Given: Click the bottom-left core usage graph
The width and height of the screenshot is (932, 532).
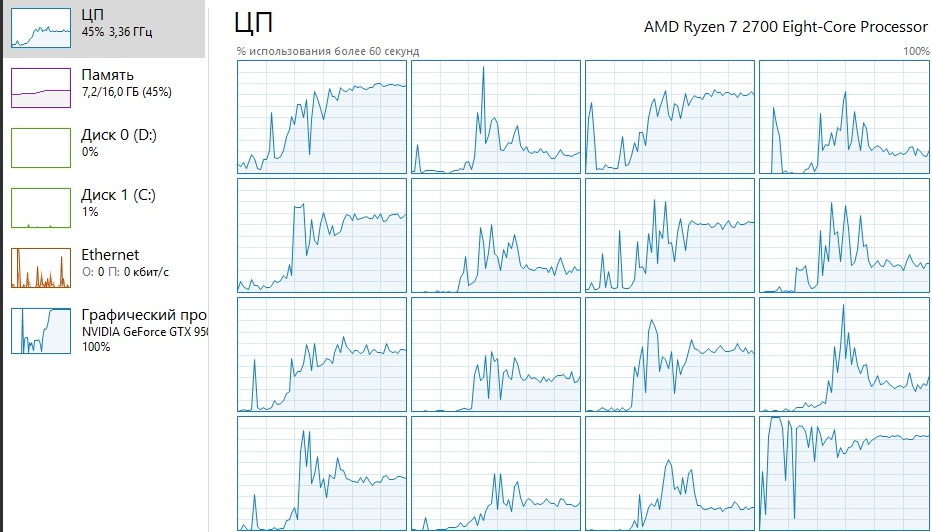Looking at the screenshot, I should (x=322, y=473).
